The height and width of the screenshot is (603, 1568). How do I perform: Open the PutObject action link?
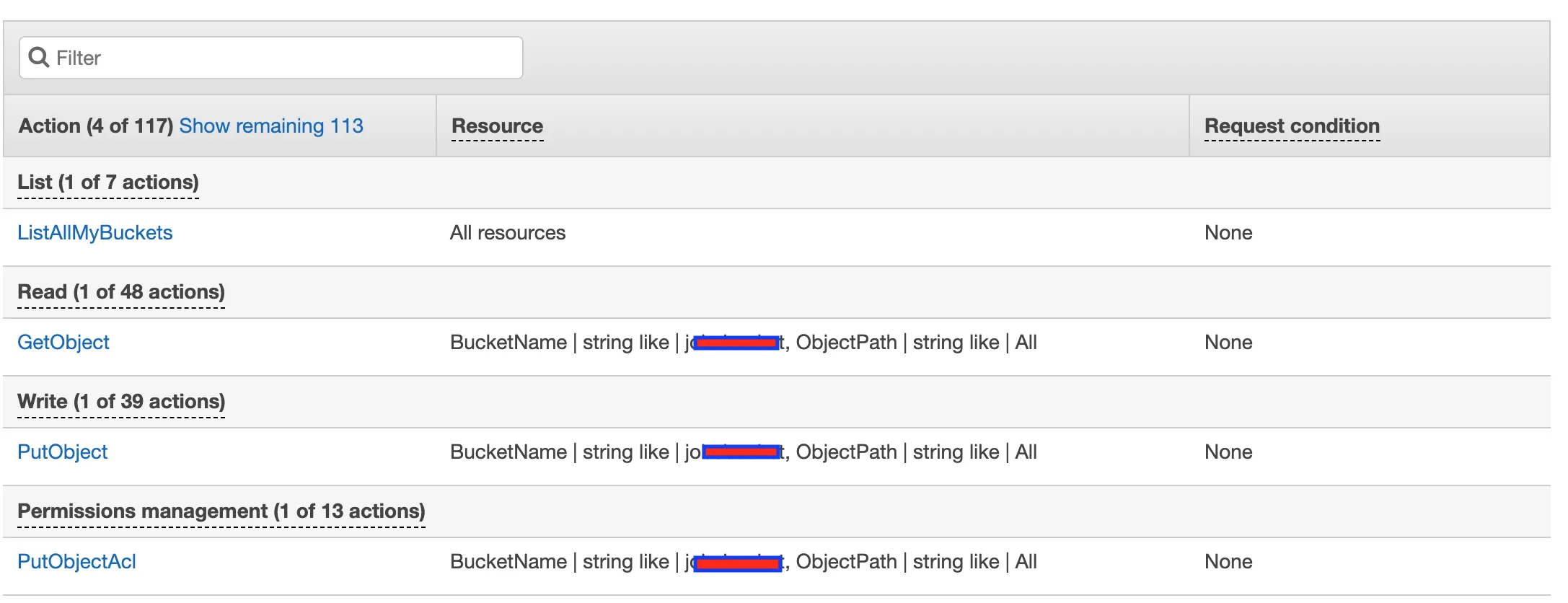63,452
